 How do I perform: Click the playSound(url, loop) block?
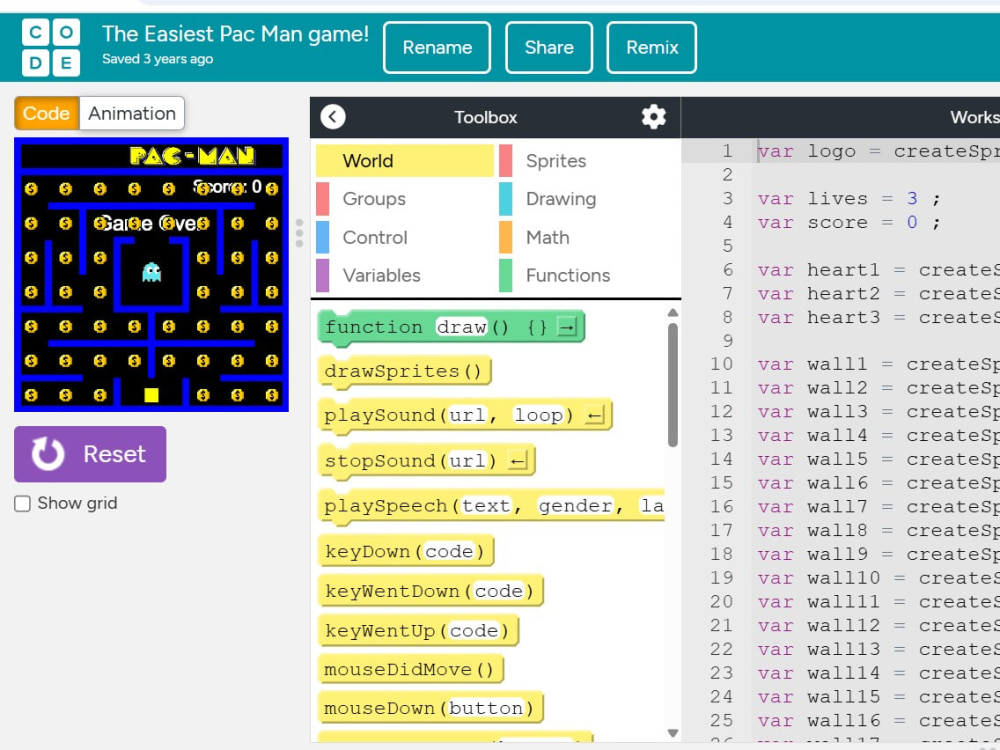465,416
